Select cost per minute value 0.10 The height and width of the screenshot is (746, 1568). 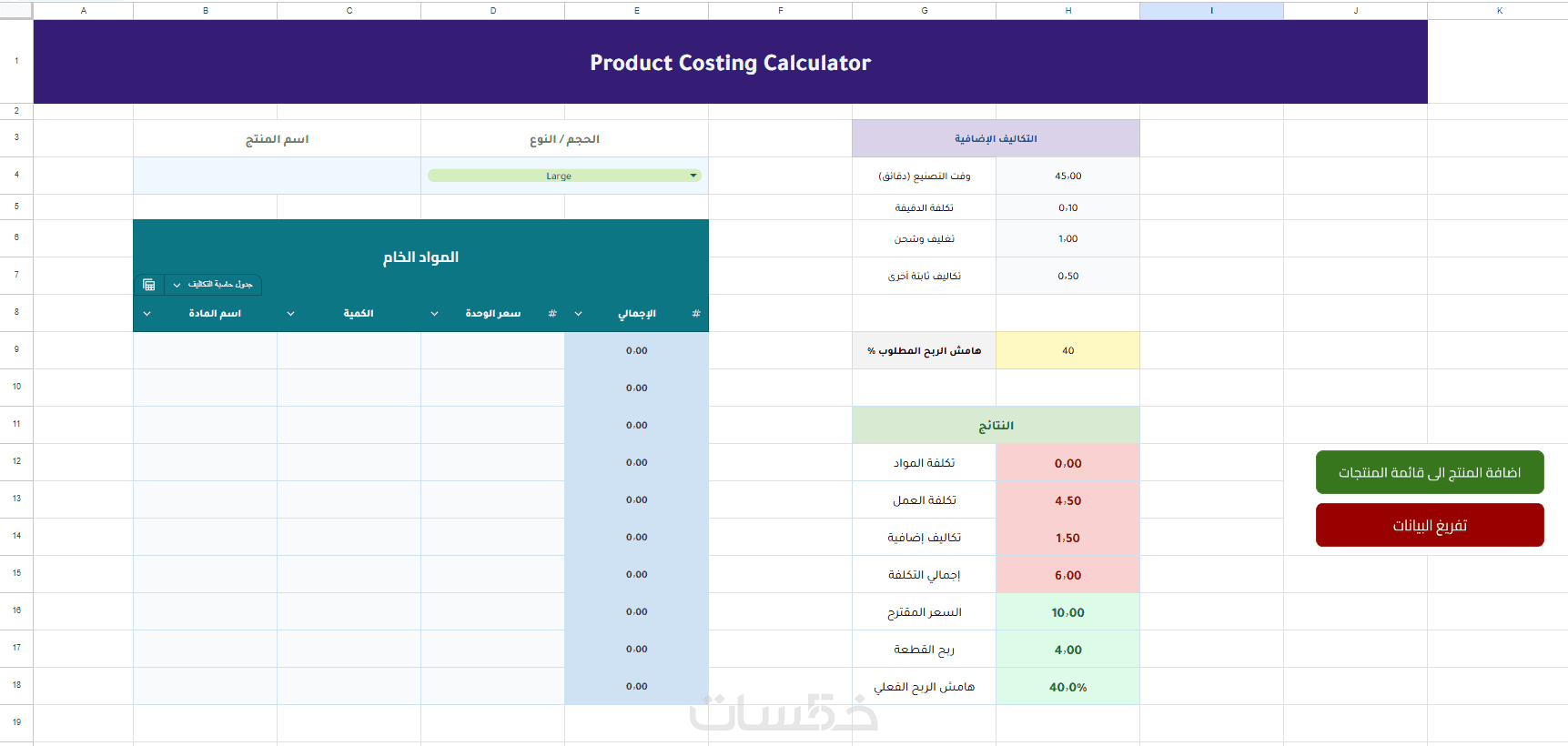(x=1067, y=207)
